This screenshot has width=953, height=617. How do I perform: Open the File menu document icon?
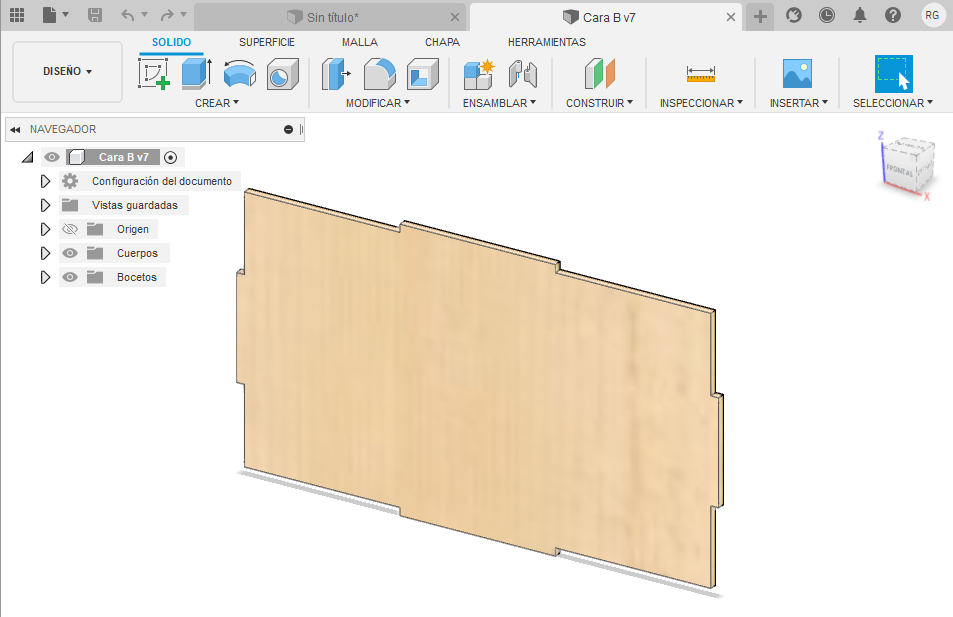click(x=50, y=15)
